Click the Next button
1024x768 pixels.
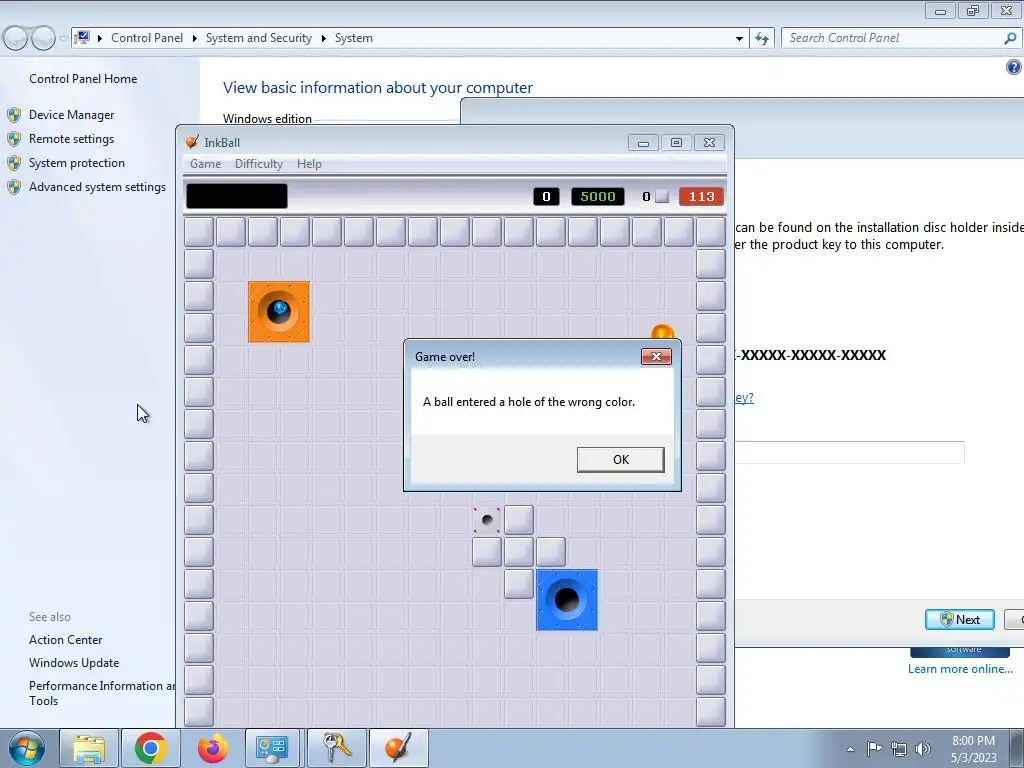(x=959, y=619)
